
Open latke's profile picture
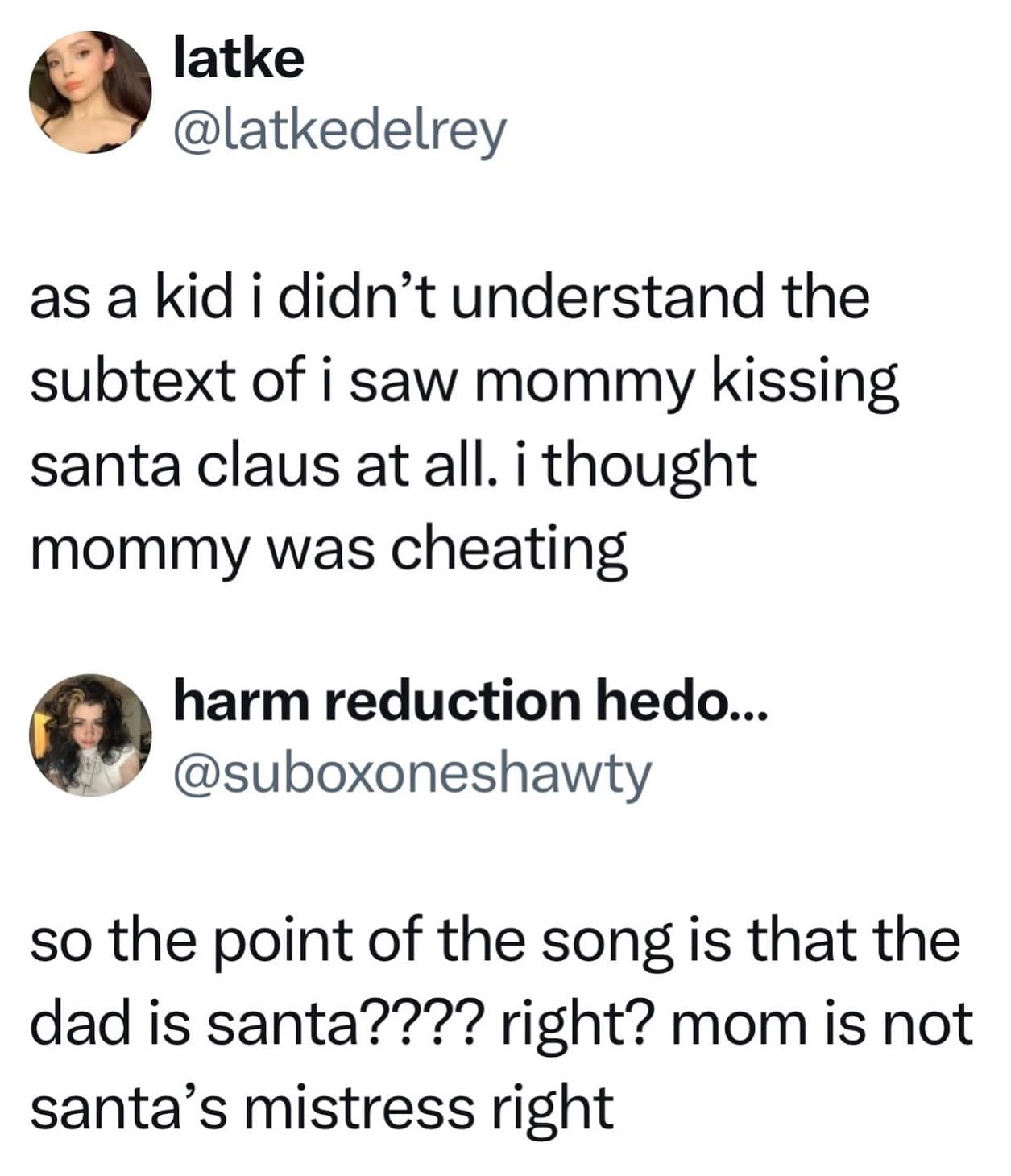[x=90, y=92]
